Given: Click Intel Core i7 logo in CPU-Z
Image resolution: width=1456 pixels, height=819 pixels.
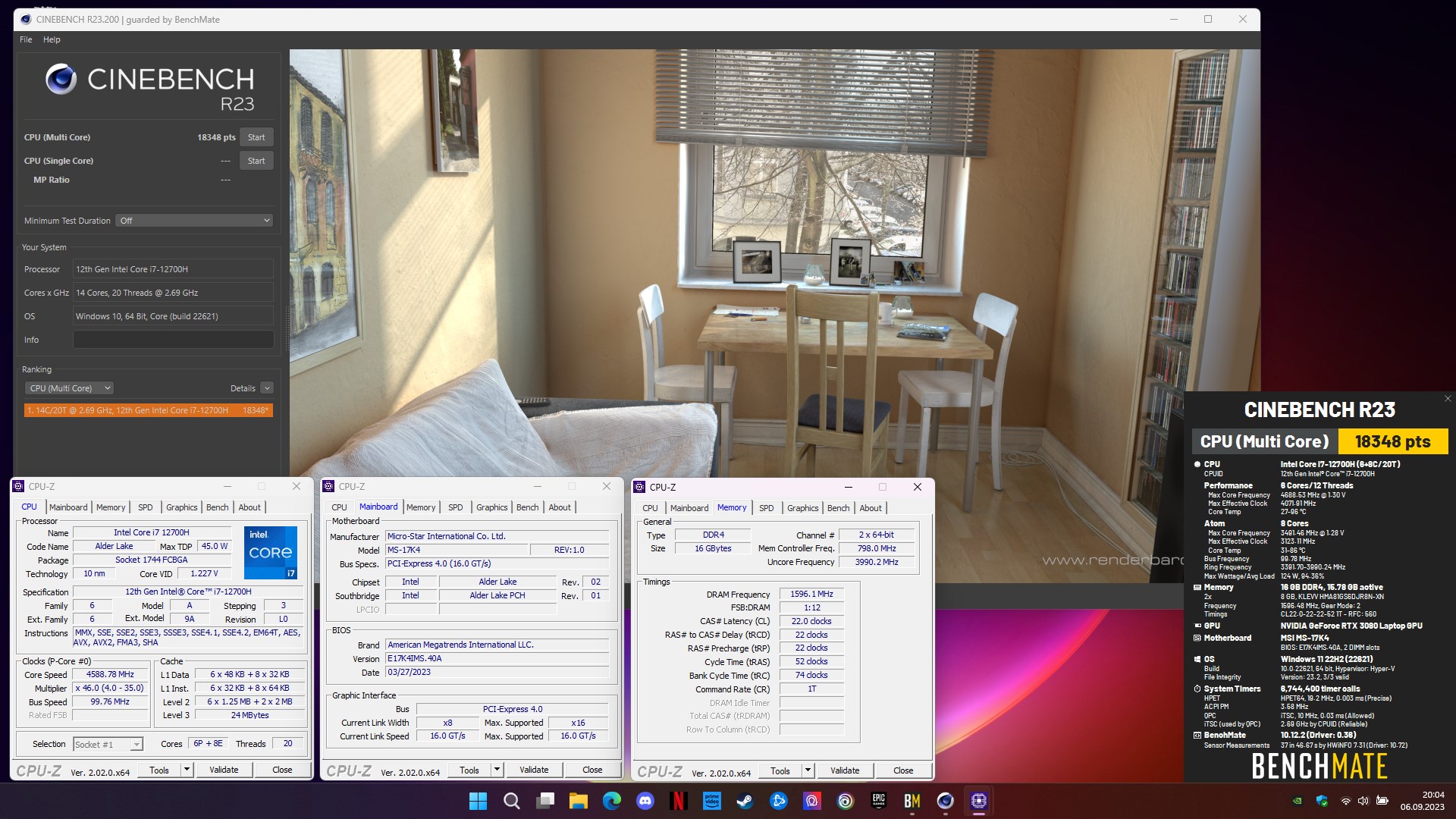Looking at the screenshot, I should pos(271,552).
